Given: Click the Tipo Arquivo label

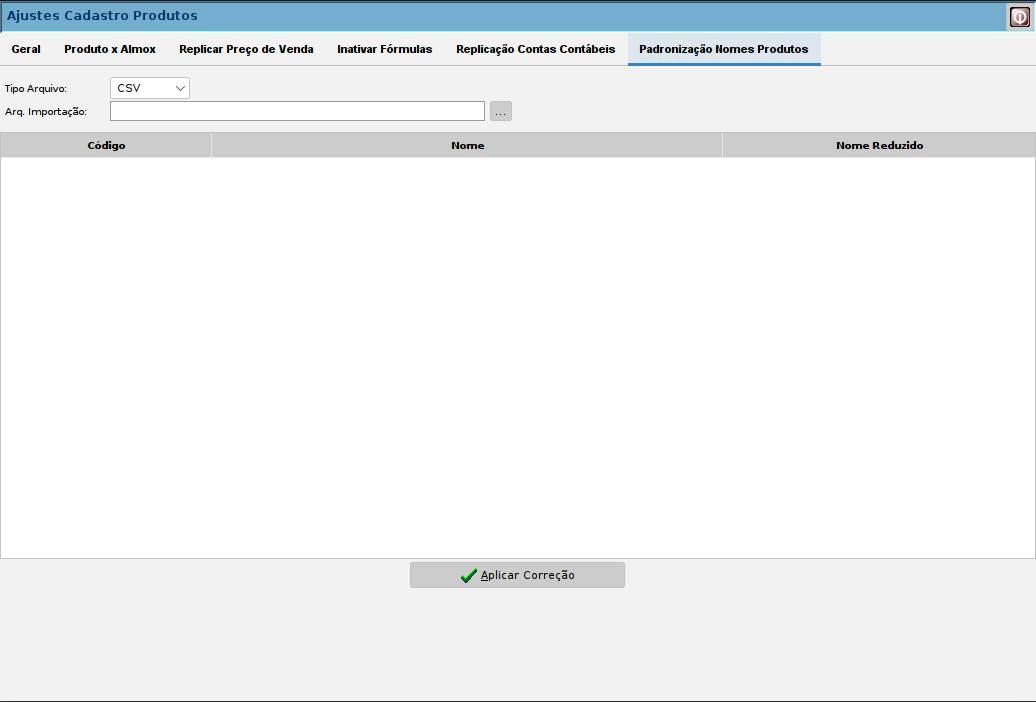Looking at the screenshot, I should [x=36, y=89].
